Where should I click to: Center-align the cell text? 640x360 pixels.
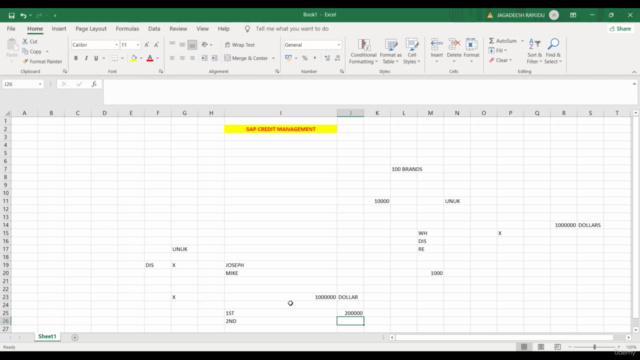pyautogui.click(x=182, y=58)
